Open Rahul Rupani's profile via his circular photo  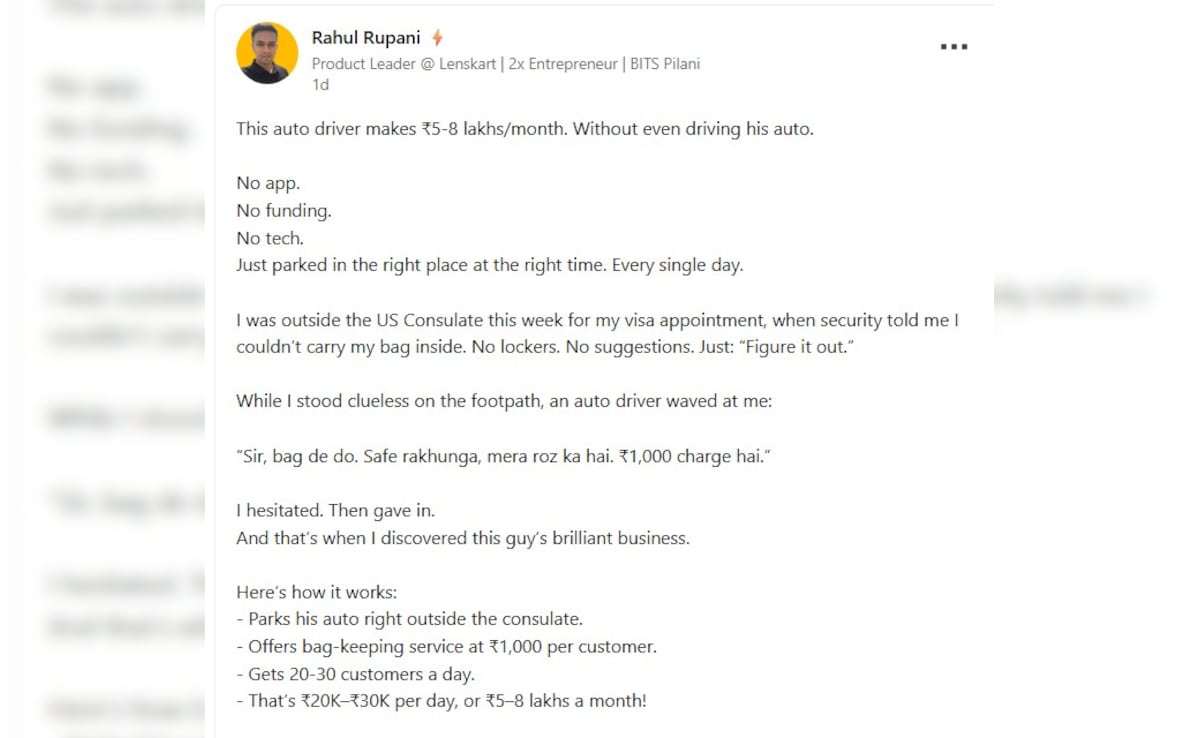tap(267, 52)
